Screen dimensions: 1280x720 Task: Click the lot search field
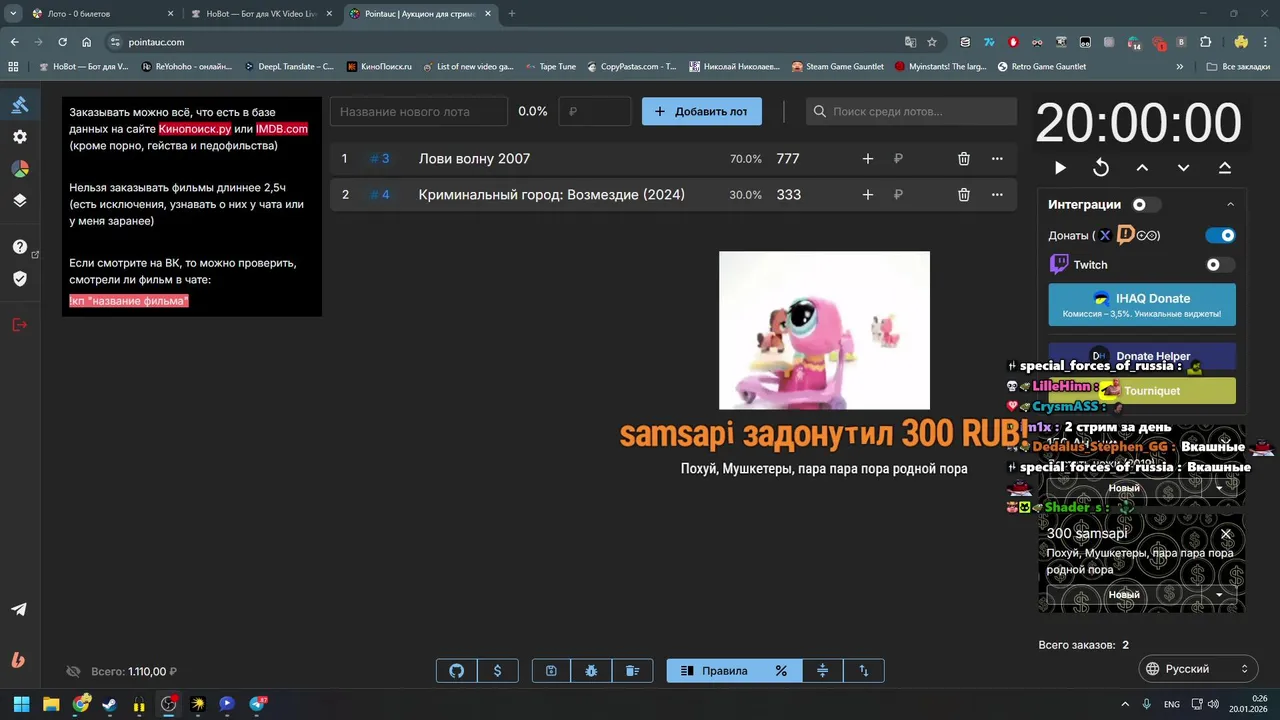911,112
